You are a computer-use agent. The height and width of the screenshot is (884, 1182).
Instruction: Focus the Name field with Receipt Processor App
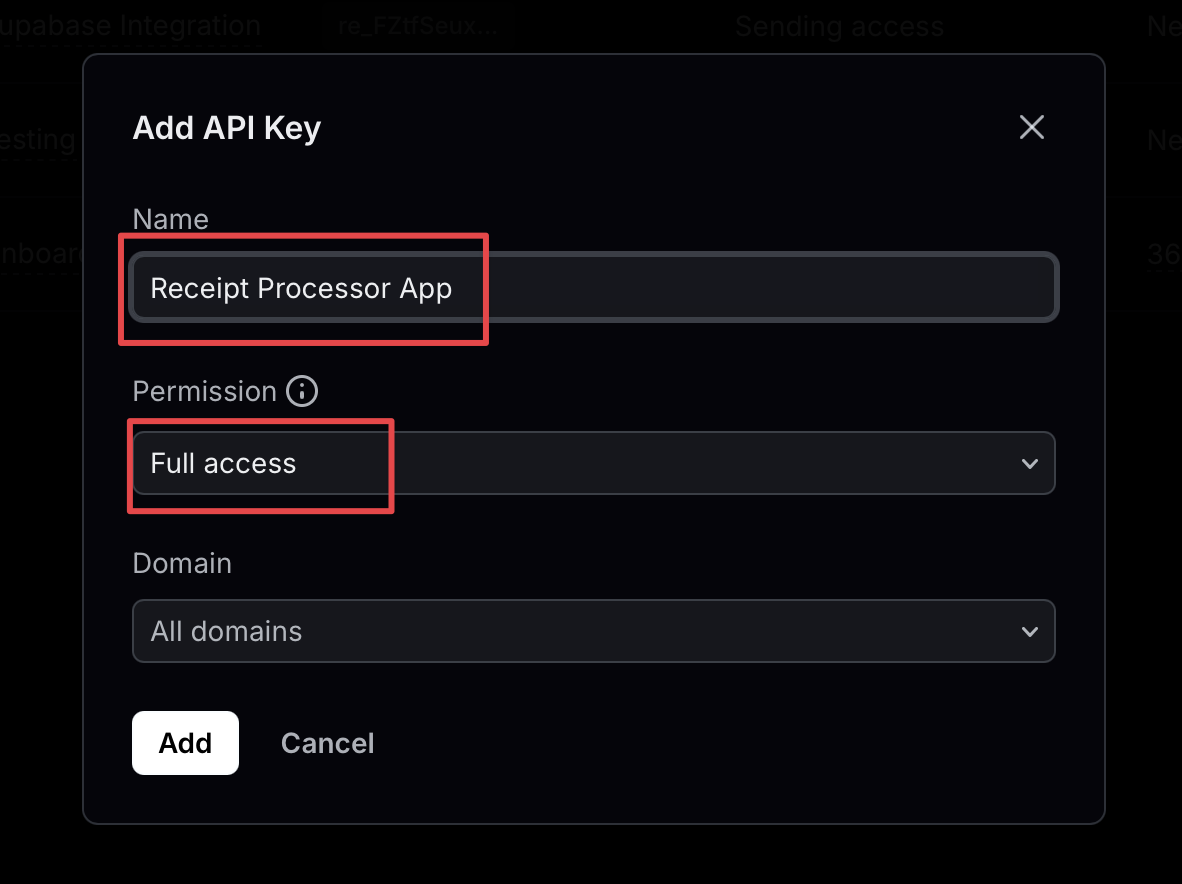point(594,288)
